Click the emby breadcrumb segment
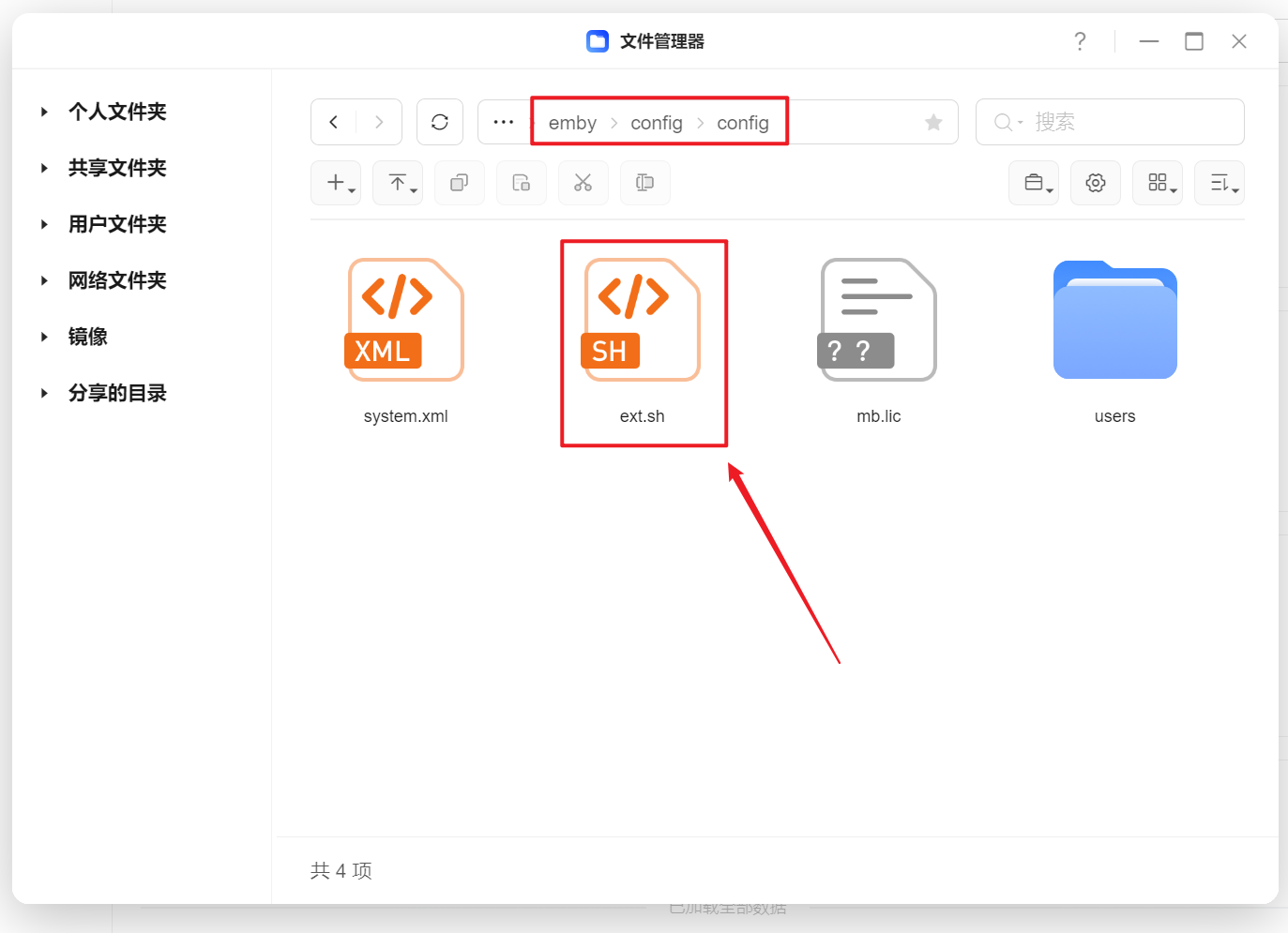Viewport: 1288px width, 933px height. [572, 123]
